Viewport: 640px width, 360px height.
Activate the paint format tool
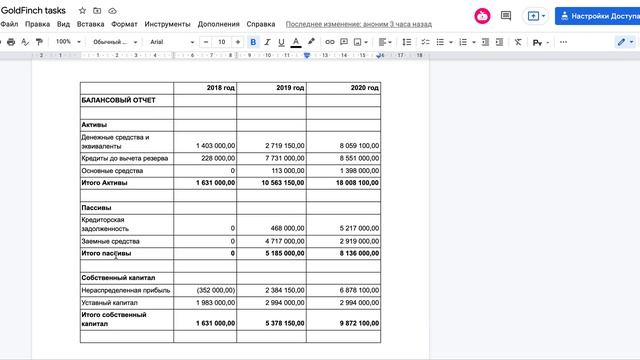39,42
